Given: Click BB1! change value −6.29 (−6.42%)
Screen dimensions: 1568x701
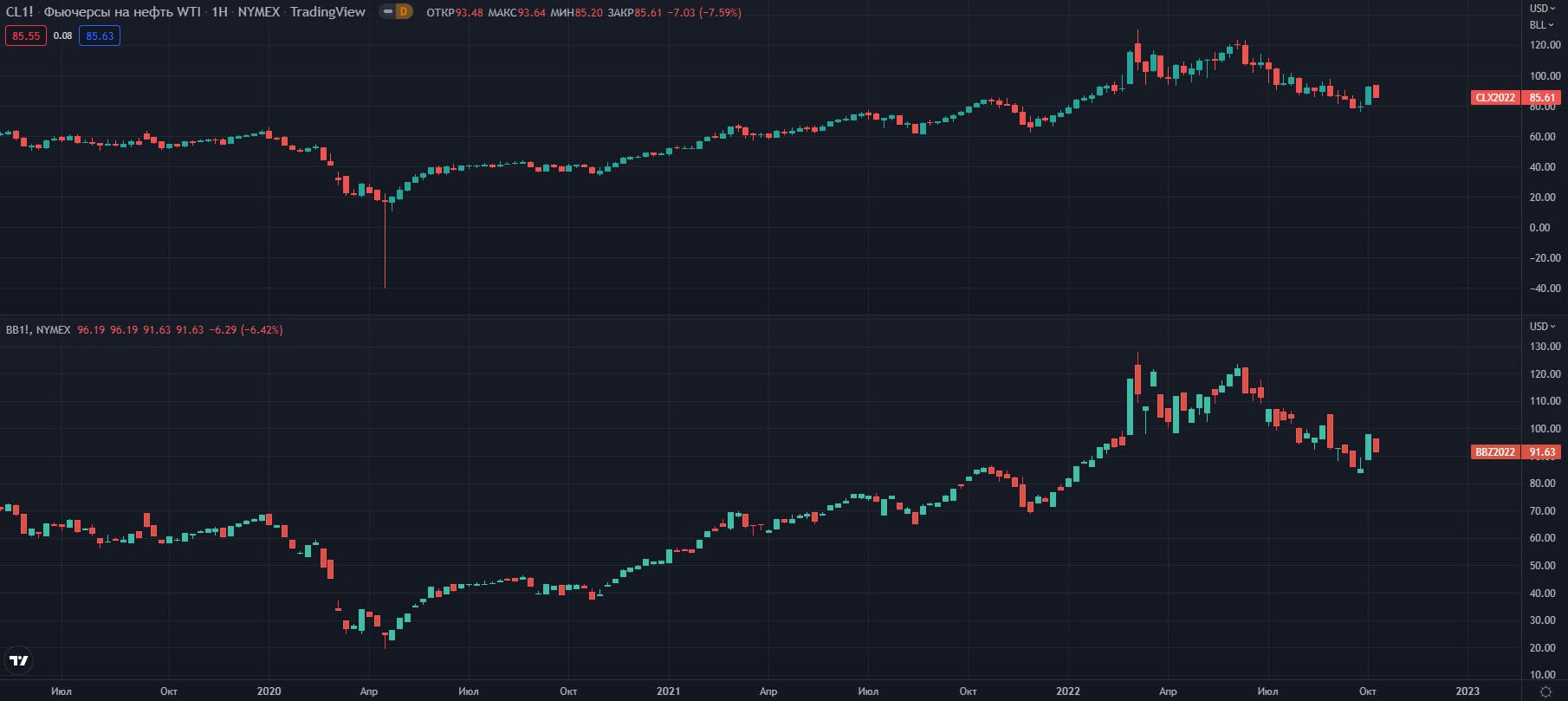Looking at the screenshot, I should coord(246,330).
